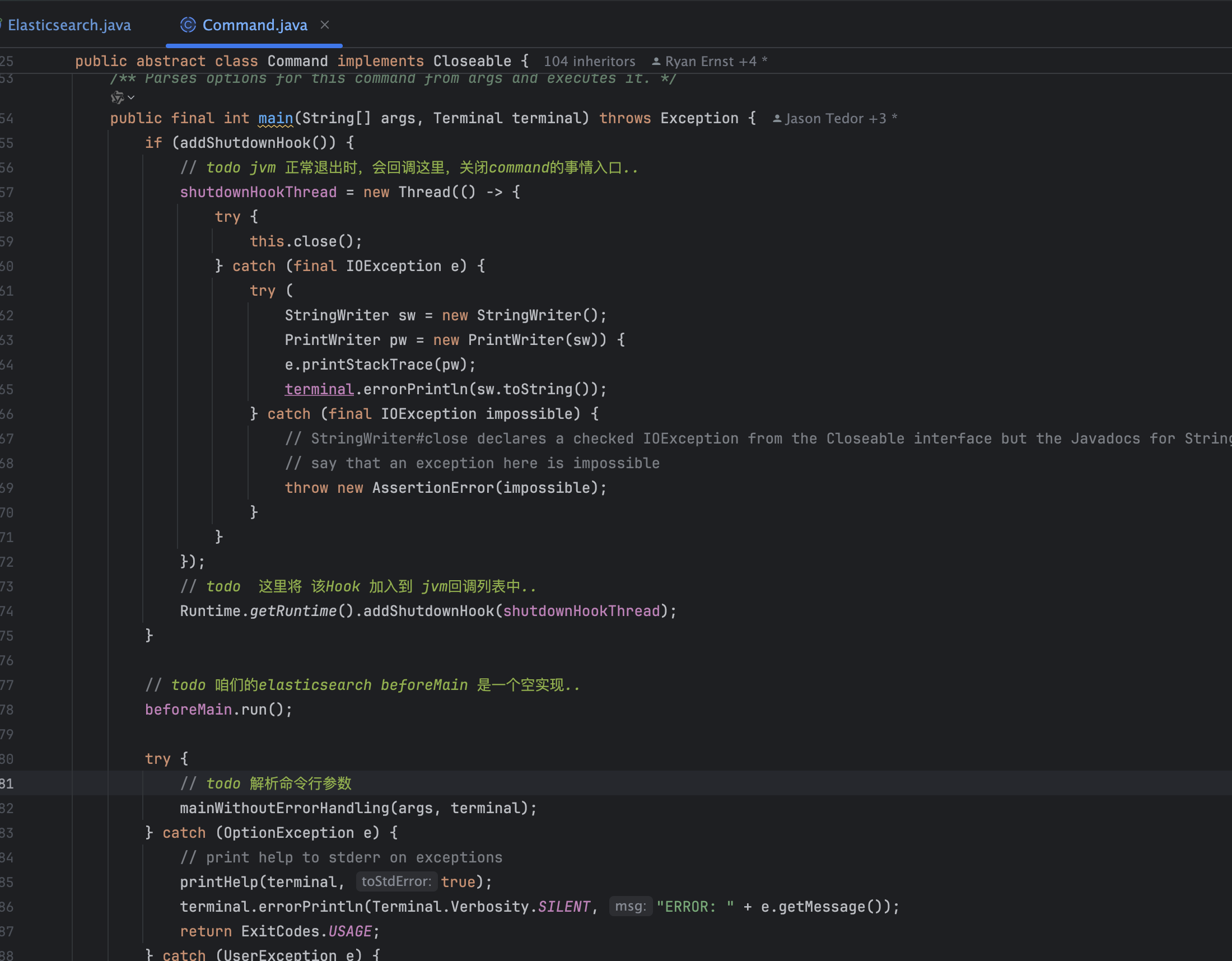Image resolution: width=1232 pixels, height=961 pixels.
Task: Click 'e.printStackTrace(pw);' statement
Action: point(380,365)
